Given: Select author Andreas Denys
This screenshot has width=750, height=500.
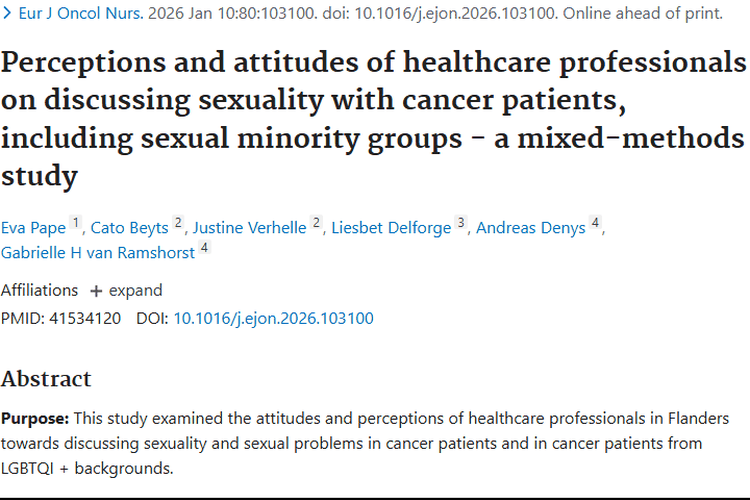Looking at the screenshot, I should (x=530, y=228).
